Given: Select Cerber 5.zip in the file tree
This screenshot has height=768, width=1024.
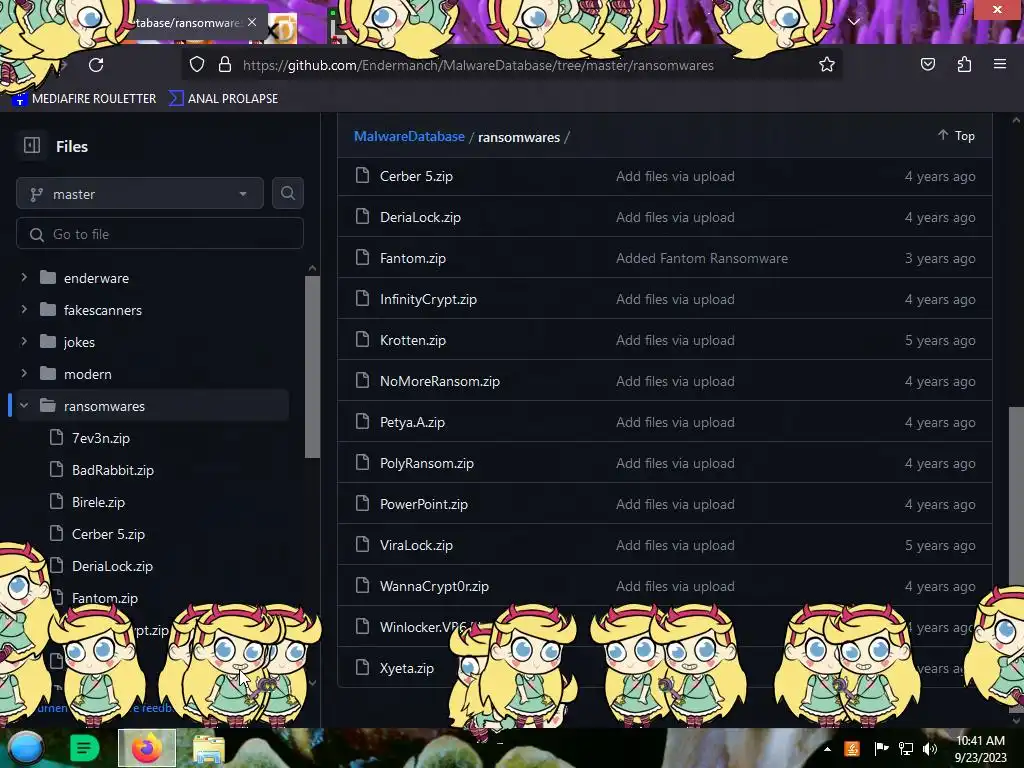Looking at the screenshot, I should click(108, 534).
